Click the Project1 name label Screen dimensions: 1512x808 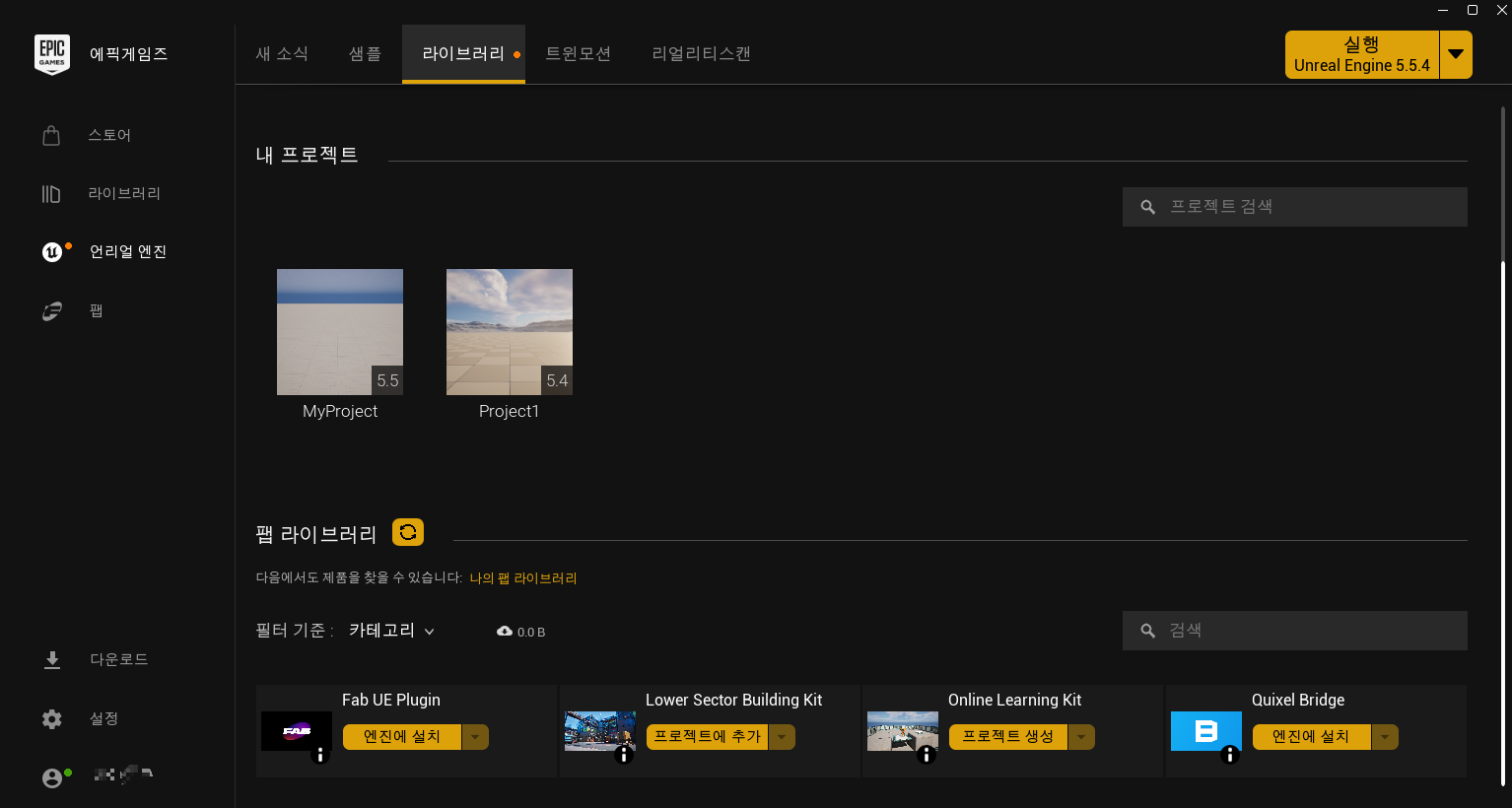[510, 412]
